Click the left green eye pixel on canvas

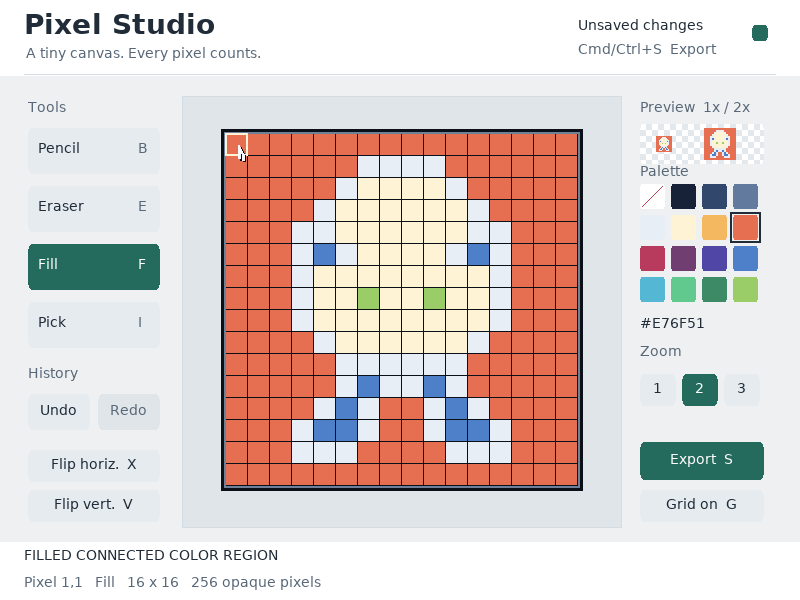click(x=368, y=298)
